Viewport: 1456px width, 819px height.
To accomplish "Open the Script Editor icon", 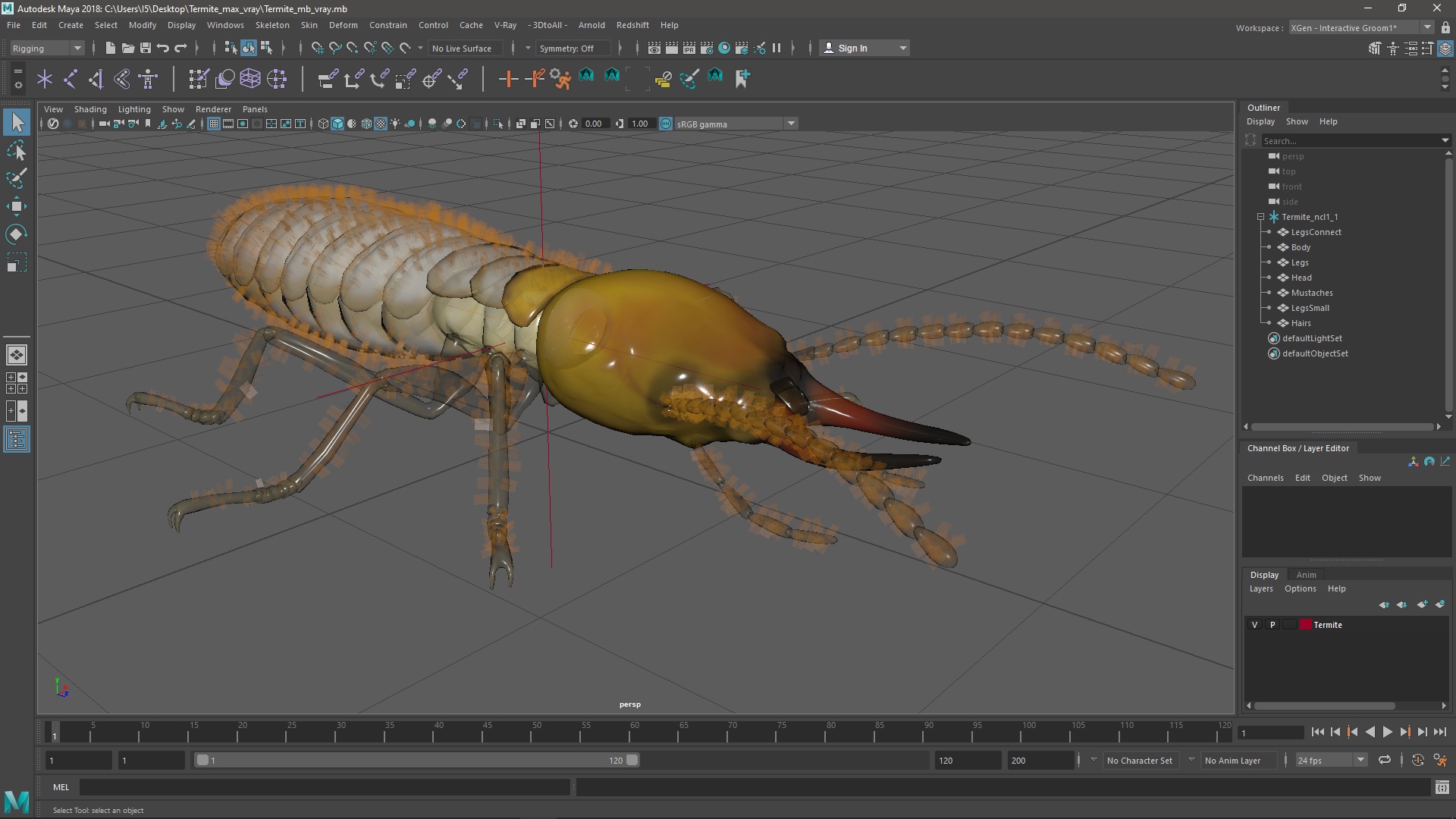I will pos(1442,787).
